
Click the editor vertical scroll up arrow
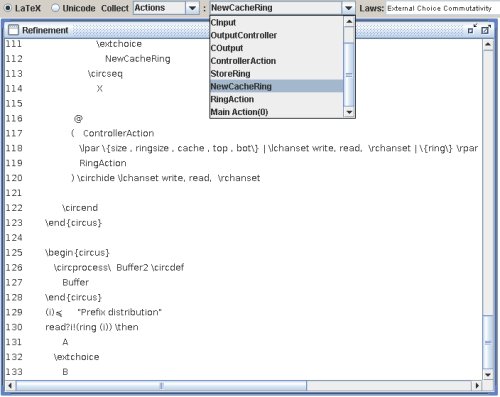(488, 44)
